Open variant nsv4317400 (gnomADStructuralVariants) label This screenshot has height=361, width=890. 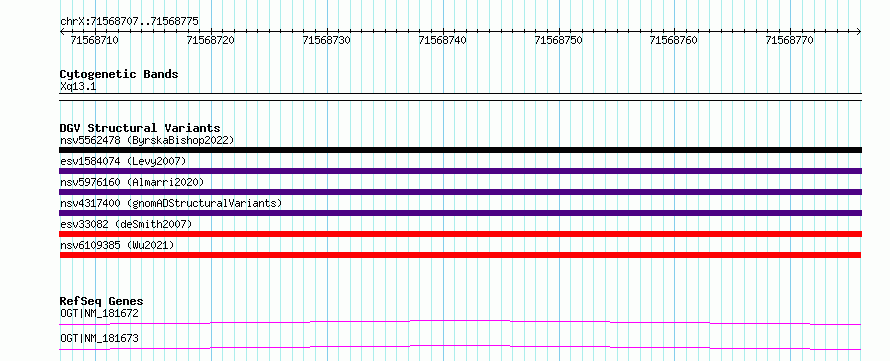[x=171, y=203]
